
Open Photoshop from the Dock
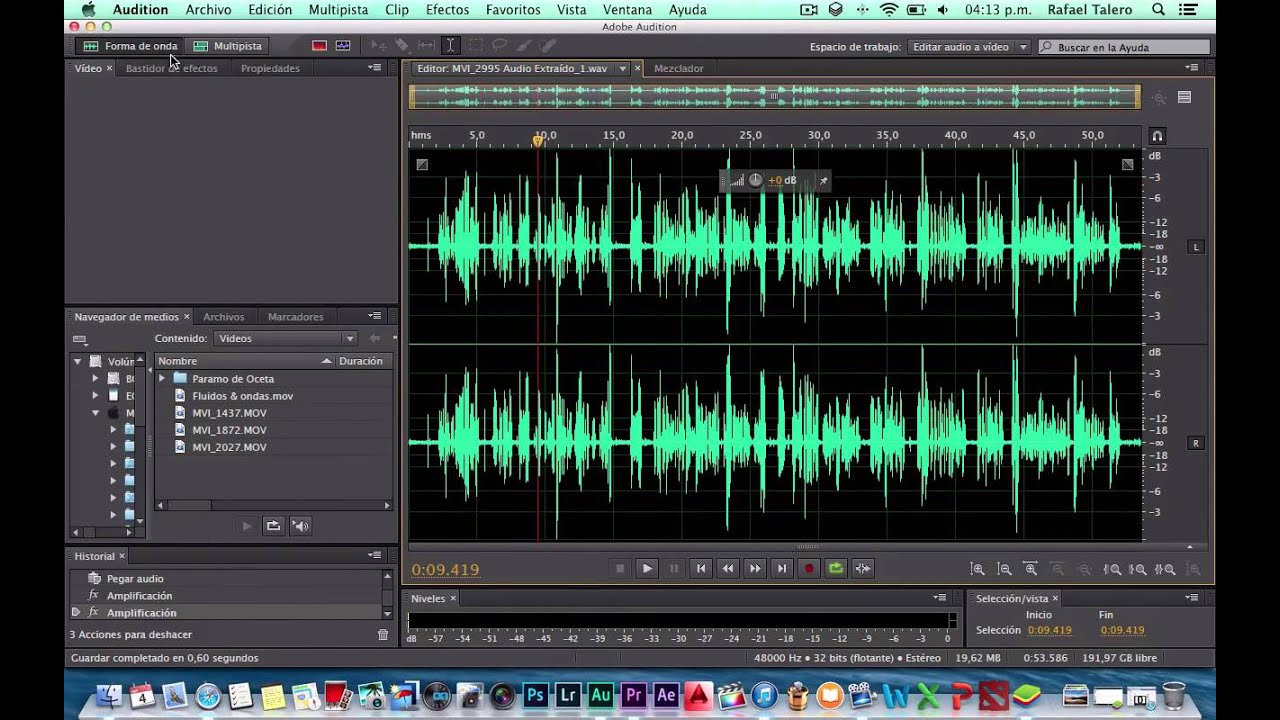(536, 695)
